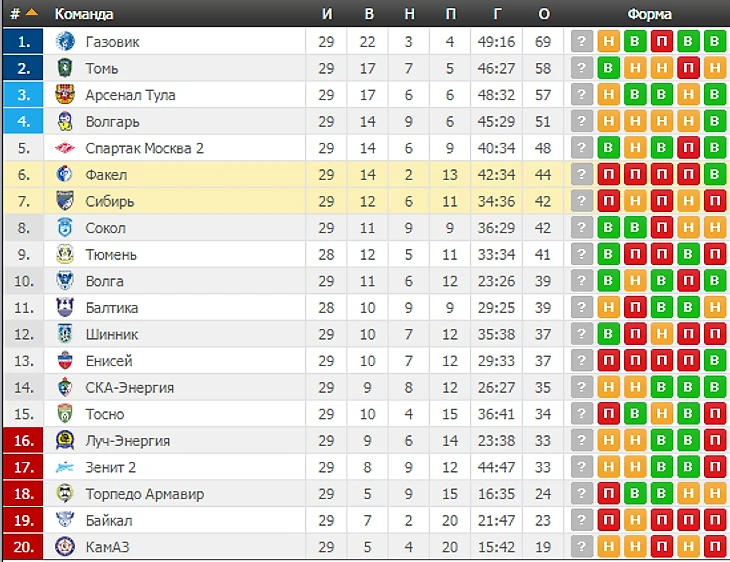Screen dimensions: 730x562
Task: Click the Команда column header
Action: tap(84, 14)
